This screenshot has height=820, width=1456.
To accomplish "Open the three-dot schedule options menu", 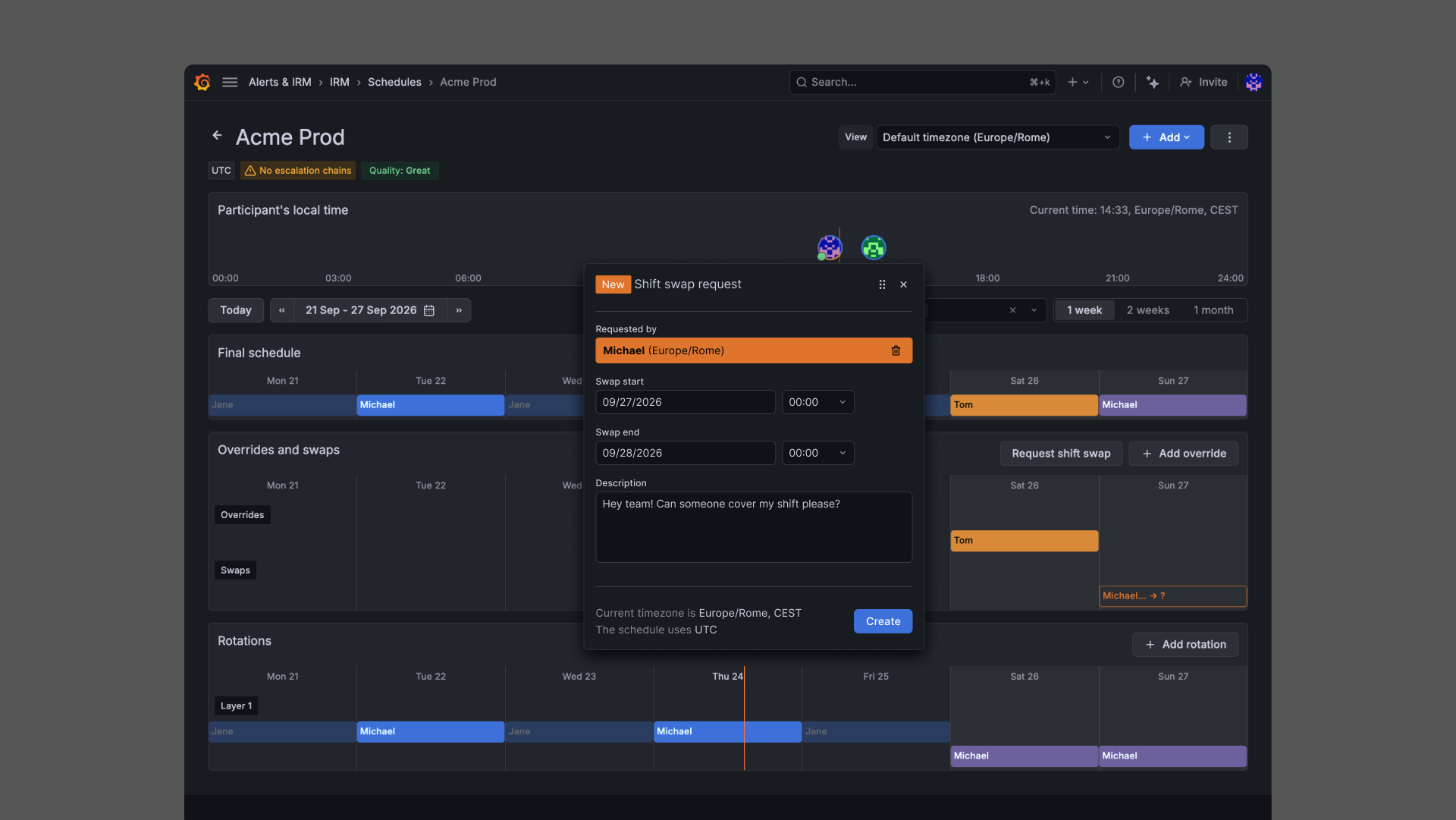I will tap(1229, 137).
